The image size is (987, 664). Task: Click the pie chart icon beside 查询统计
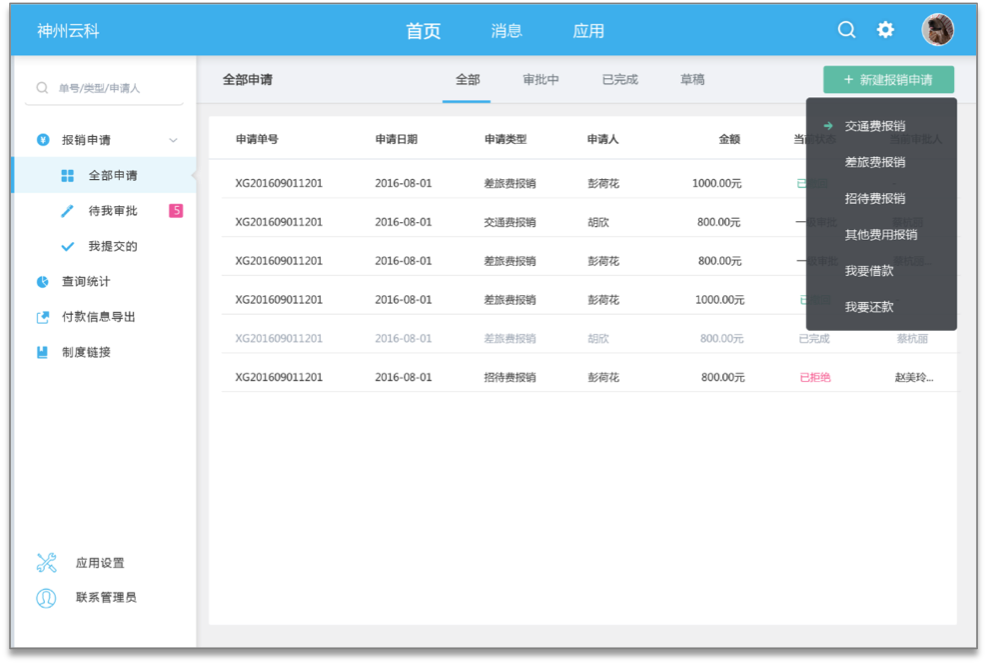tap(43, 281)
